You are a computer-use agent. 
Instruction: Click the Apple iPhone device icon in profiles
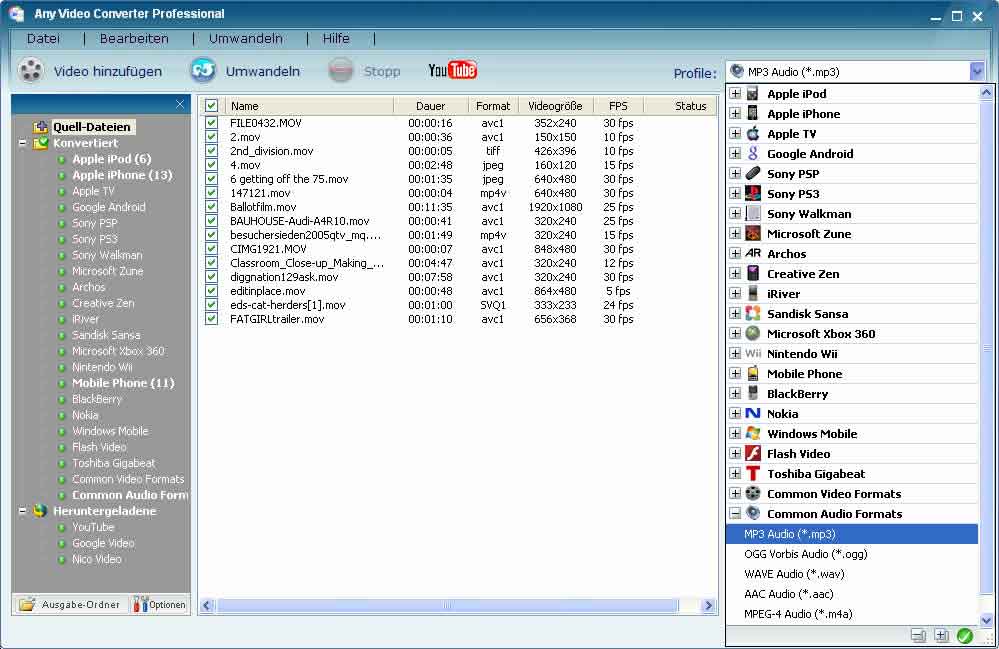[x=753, y=113]
